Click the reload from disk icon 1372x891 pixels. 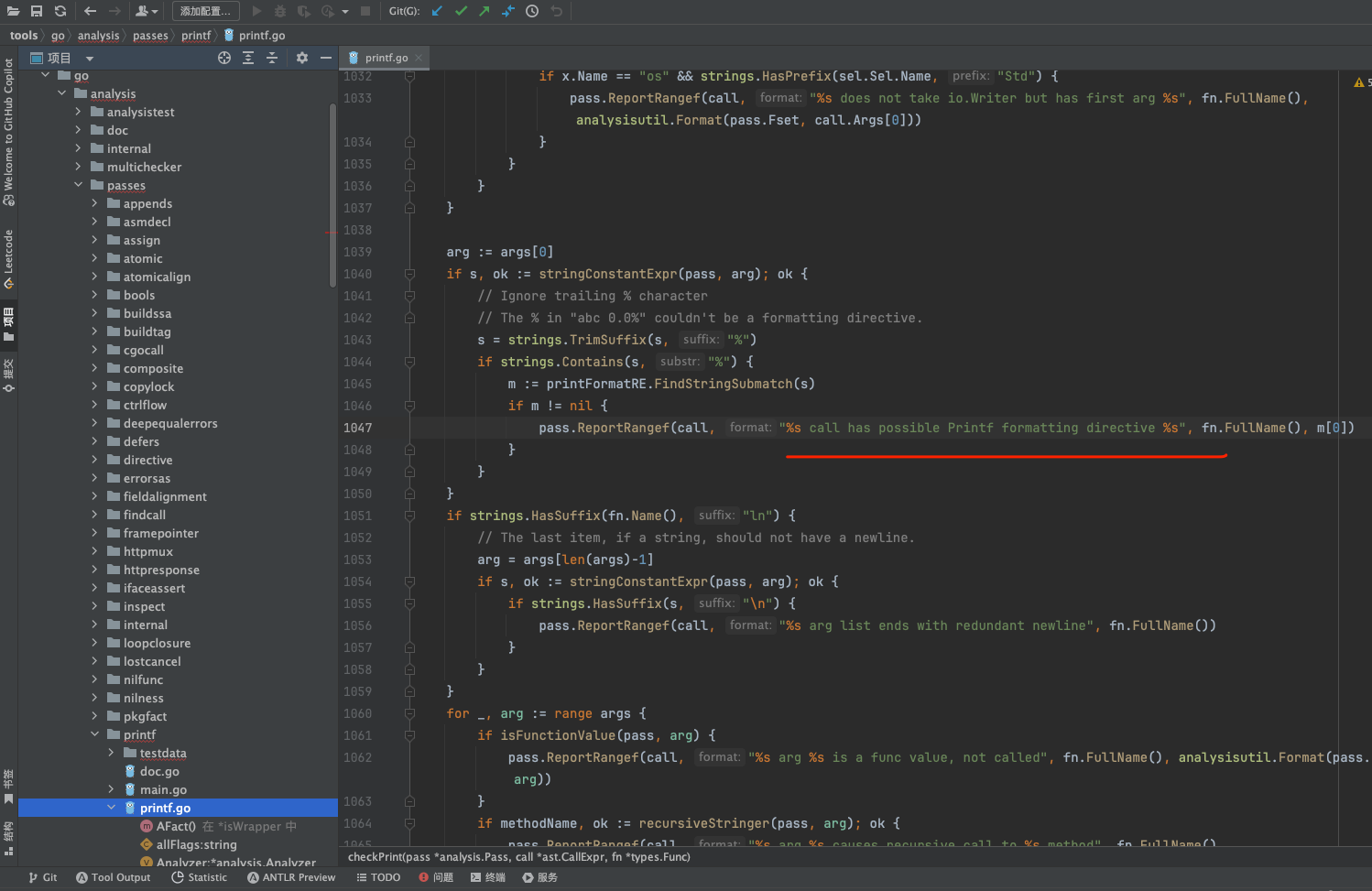(x=60, y=11)
